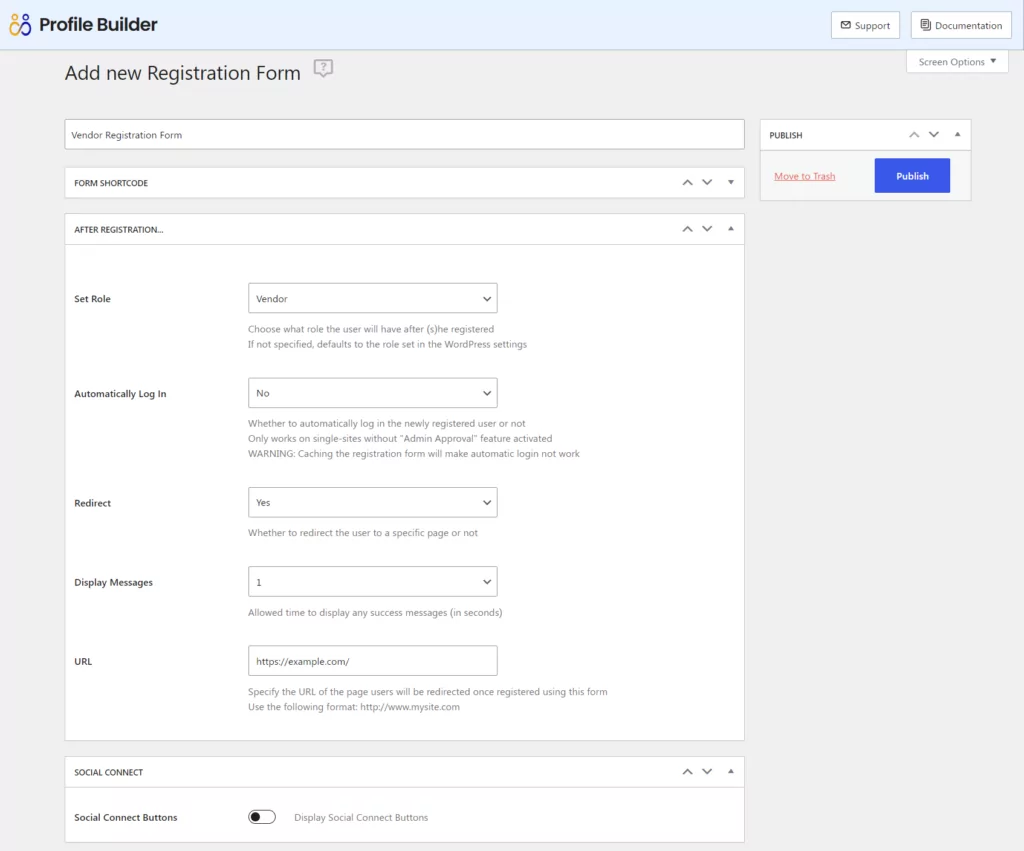This screenshot has height=851, width=1024.
Task: Open Support page
Action: (865, 25)
